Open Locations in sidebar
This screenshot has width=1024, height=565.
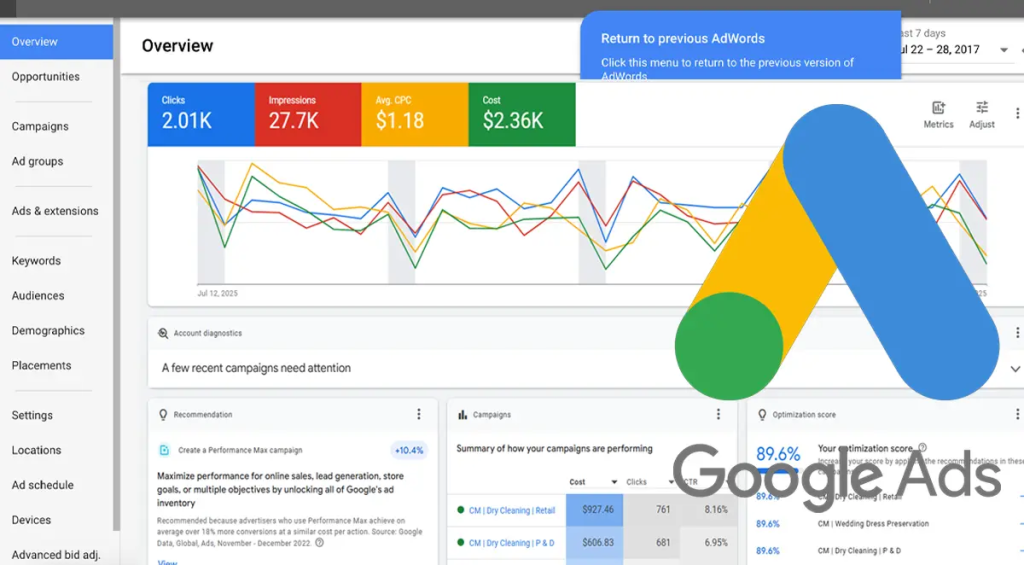click(x=36, y=450)
